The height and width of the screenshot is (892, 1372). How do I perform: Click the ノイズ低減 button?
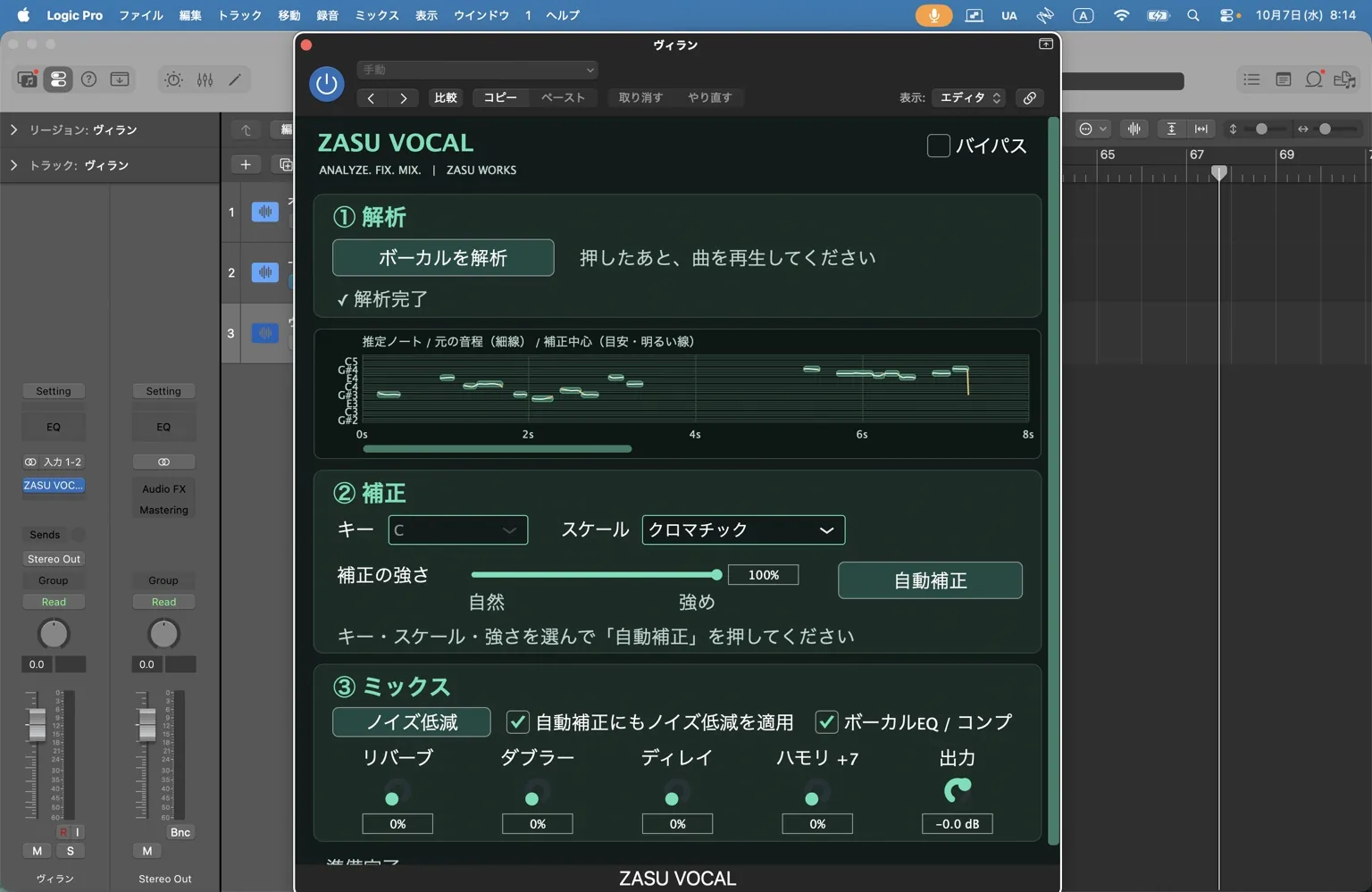412,722
